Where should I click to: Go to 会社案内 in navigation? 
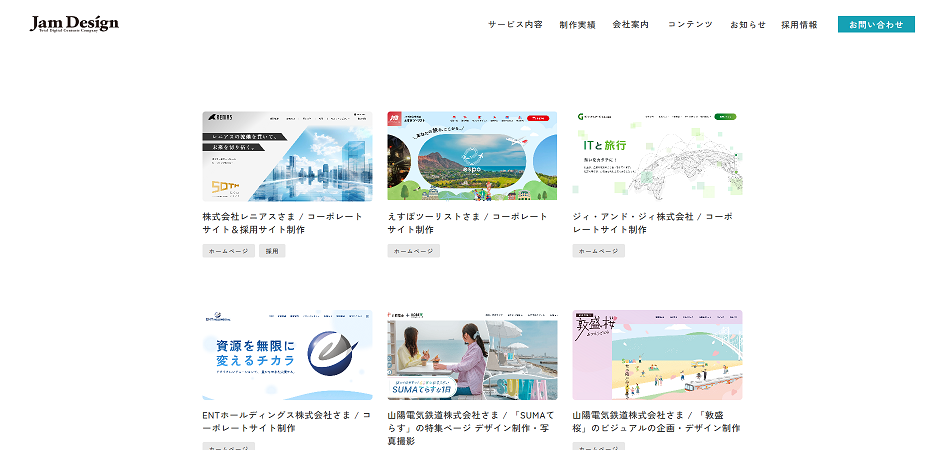coord(630,24)
